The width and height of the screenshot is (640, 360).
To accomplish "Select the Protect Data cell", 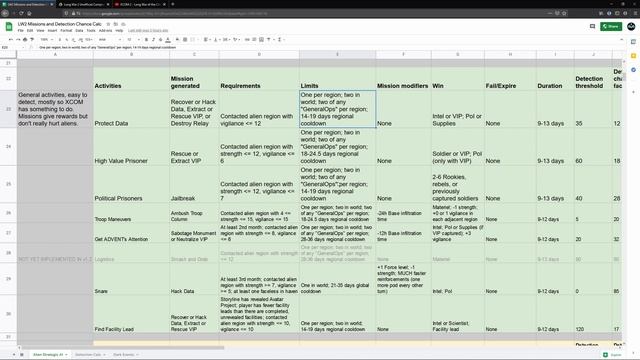I will pyautogui.click(x=131, y=109).
